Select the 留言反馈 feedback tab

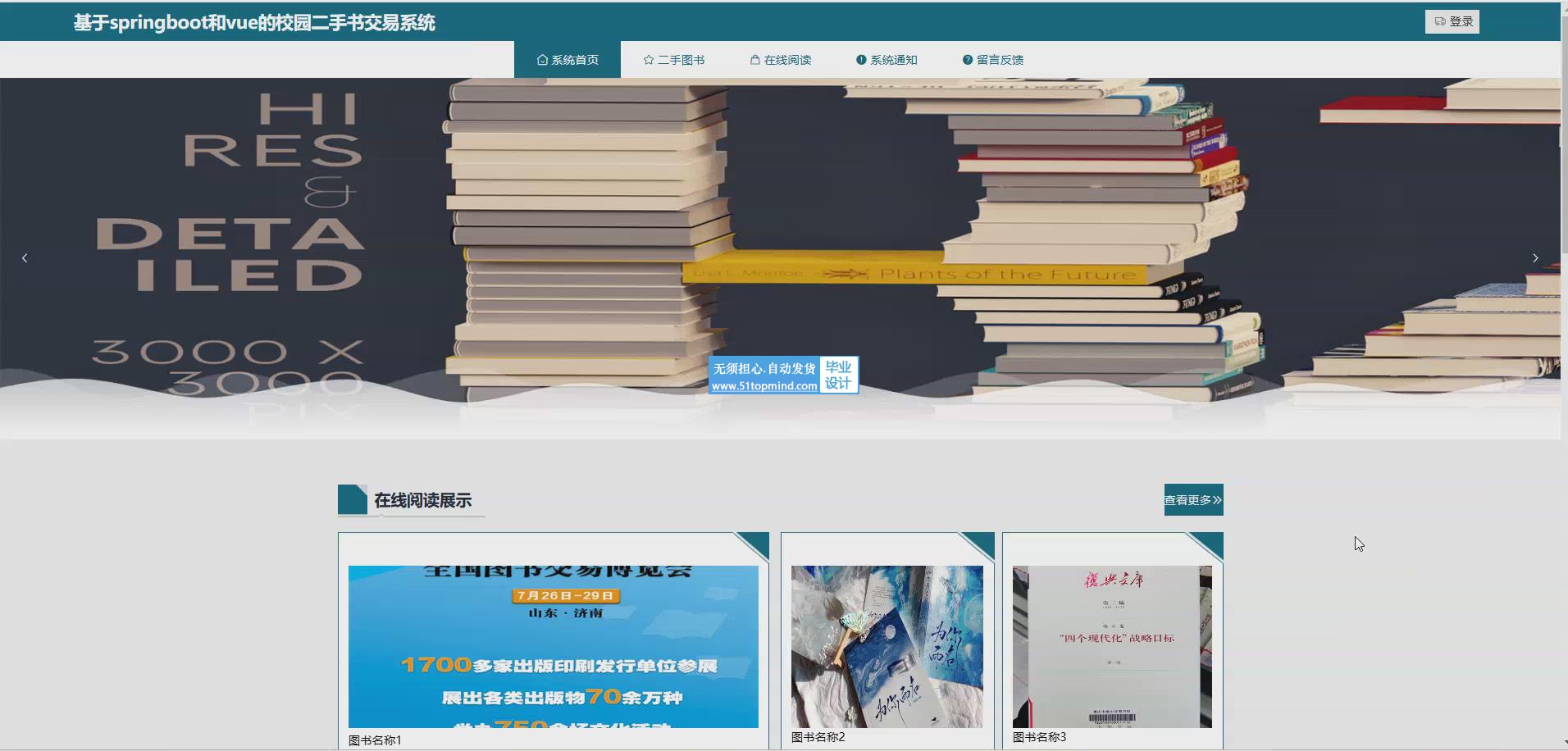pos(993,60)
